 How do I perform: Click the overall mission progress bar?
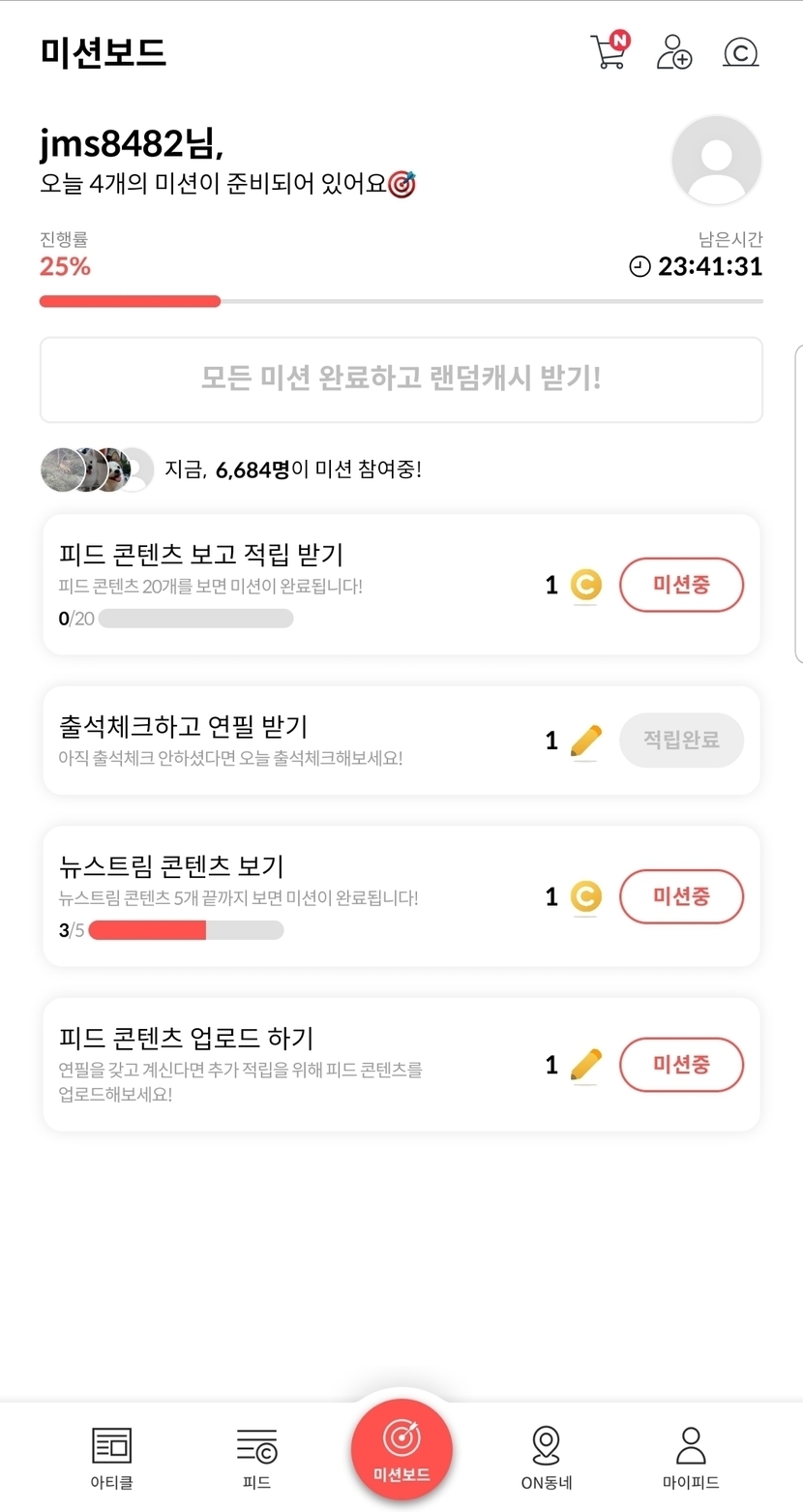click(x=401, y=301)
